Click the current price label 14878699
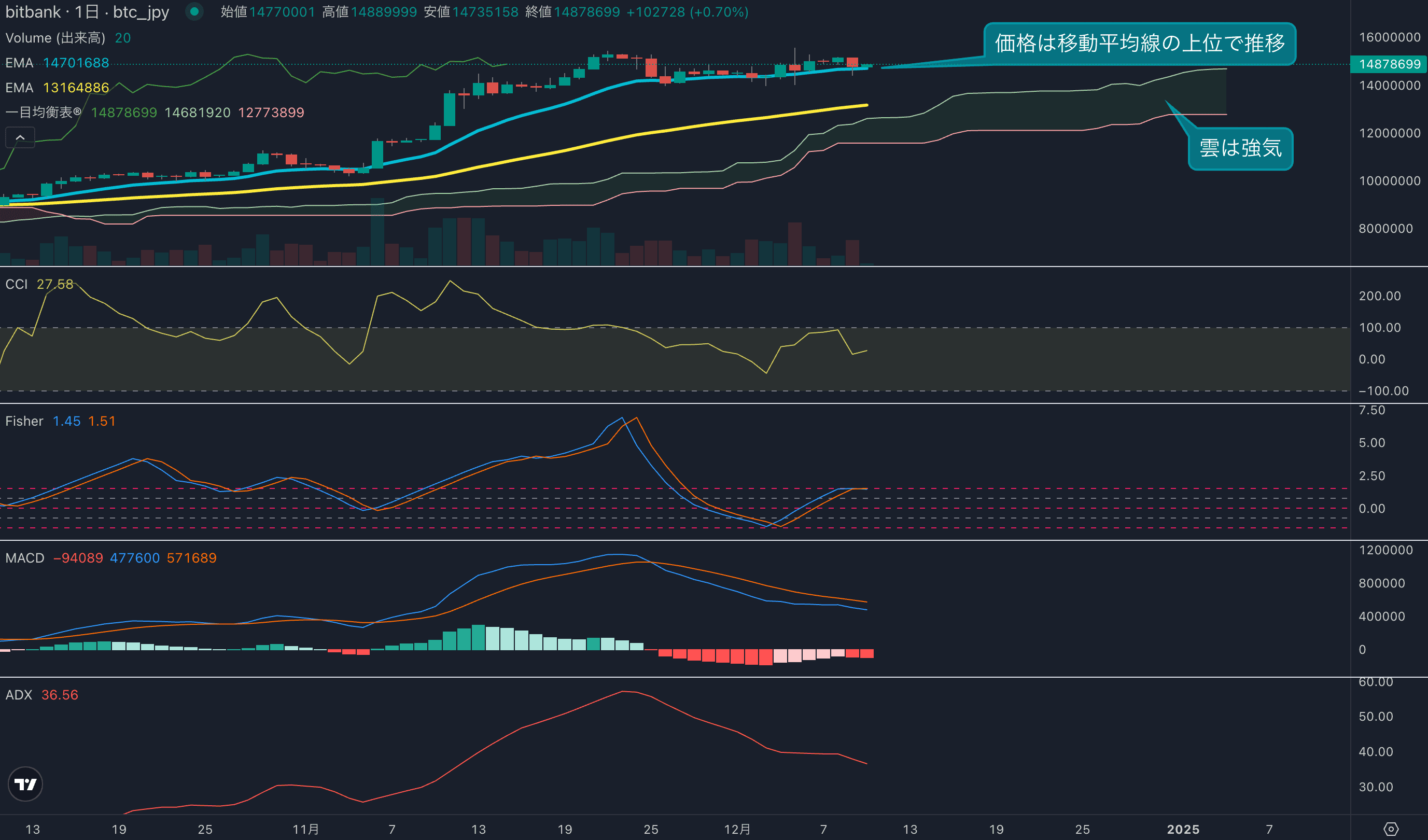The image size is (1428, 840). [1389, 64]
